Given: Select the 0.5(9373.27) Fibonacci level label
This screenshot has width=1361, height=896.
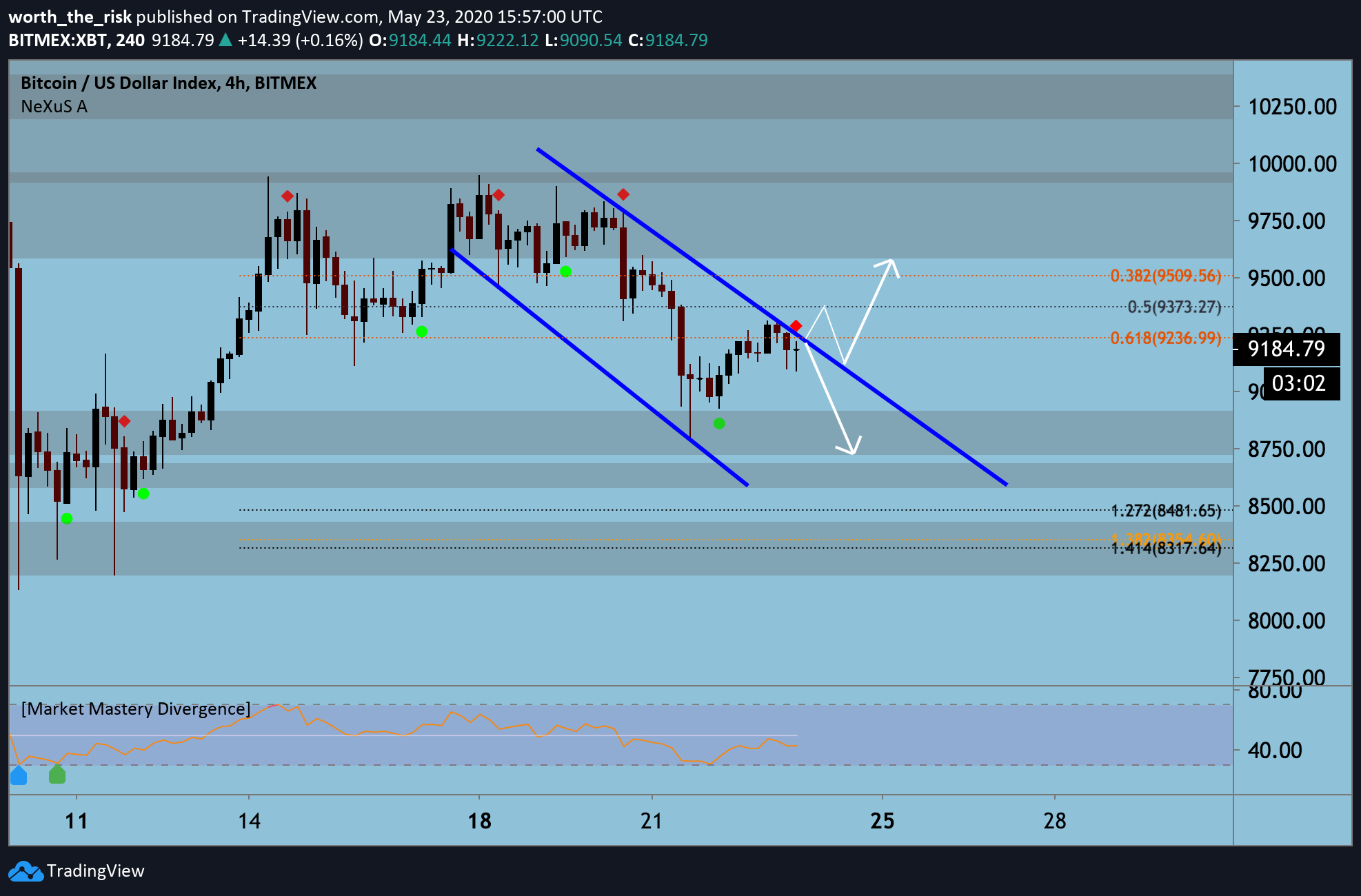Looking at the screenshot, I should tap(1174, 307).
